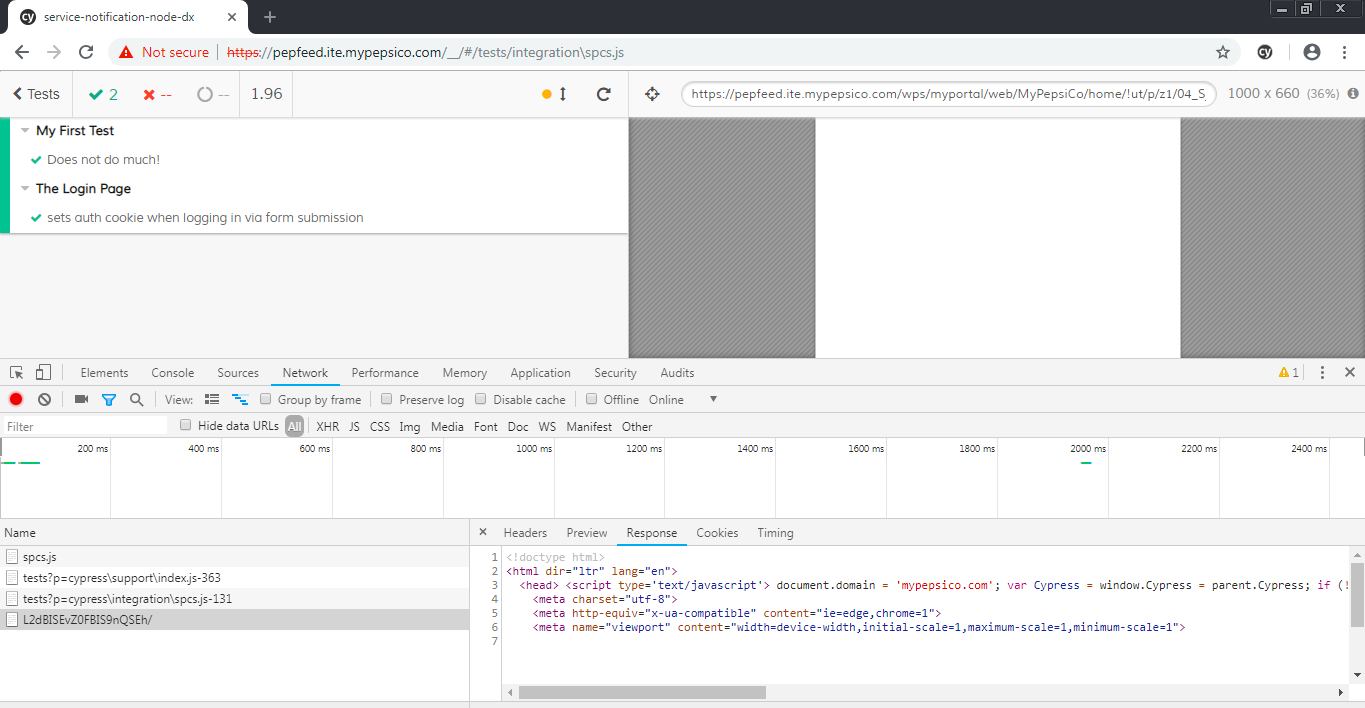Filter requests by XHR type
1365x708 pixels.
click(327, 427)
